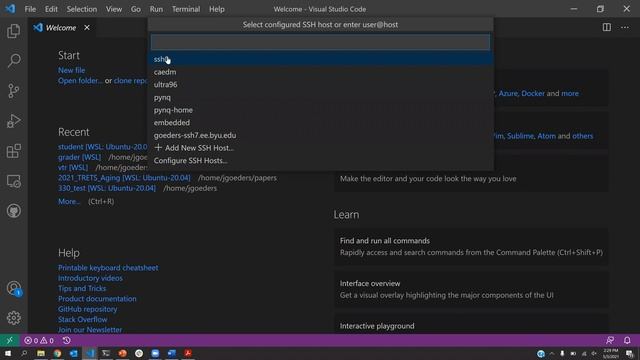The width and height of the screenshot is (640, 360).
Task: Select goeders-ssh7.ee.byu.edu host
Action: tap(320, 135)
